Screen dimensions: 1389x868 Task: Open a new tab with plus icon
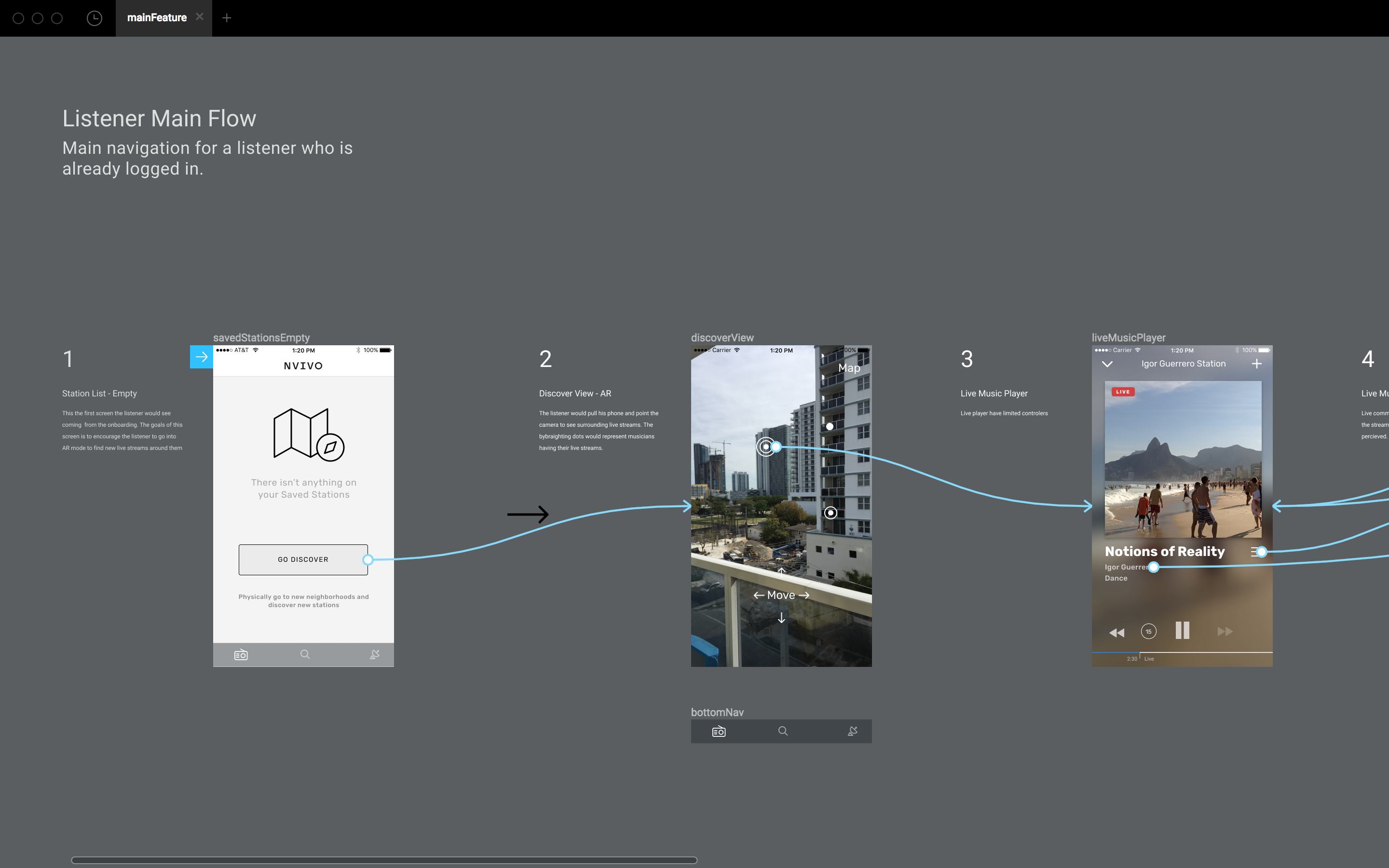[227, 18]
